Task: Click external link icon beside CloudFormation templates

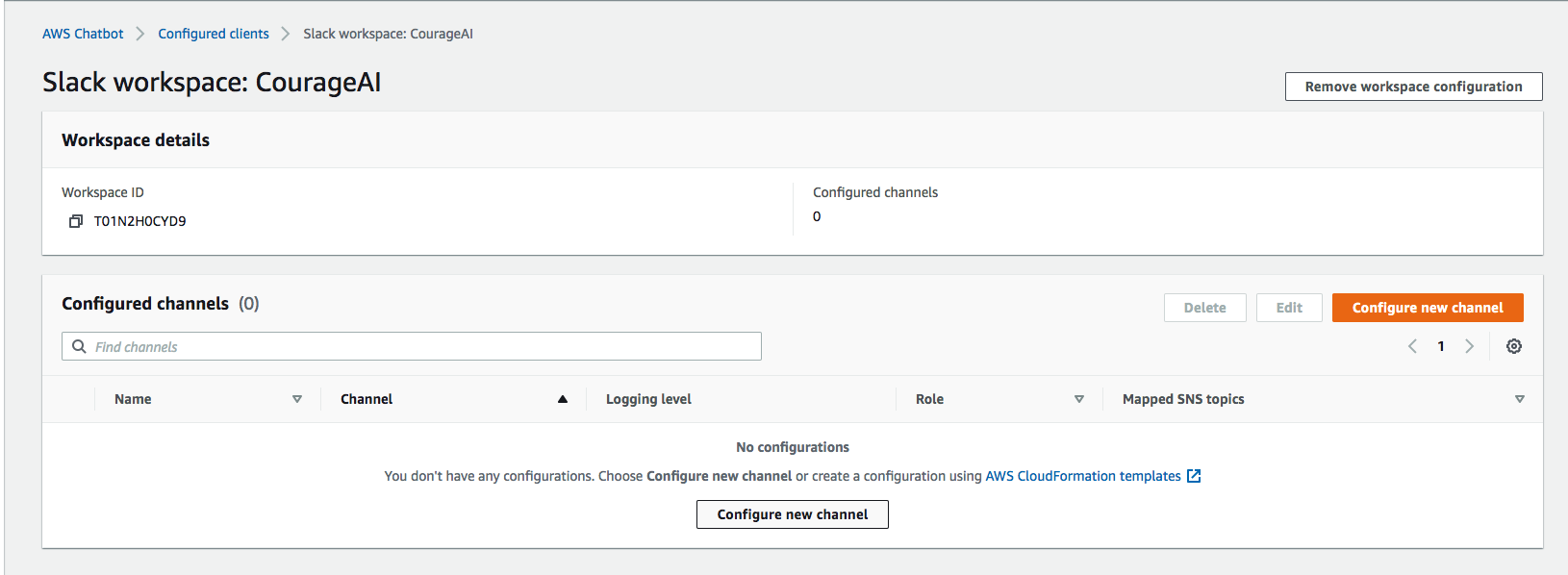Action: (x=1194, y=476)
